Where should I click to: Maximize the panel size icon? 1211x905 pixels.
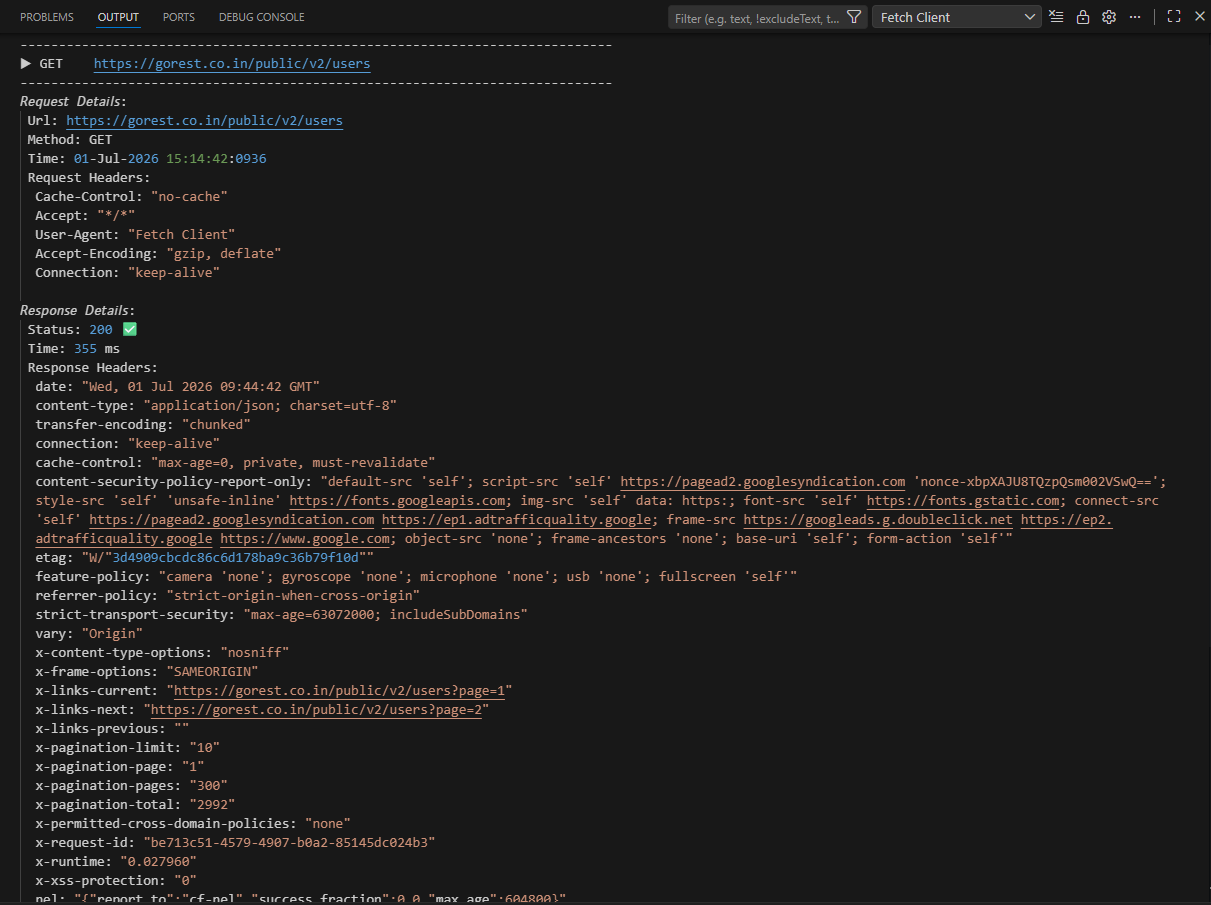click(x=1174, y=17)
